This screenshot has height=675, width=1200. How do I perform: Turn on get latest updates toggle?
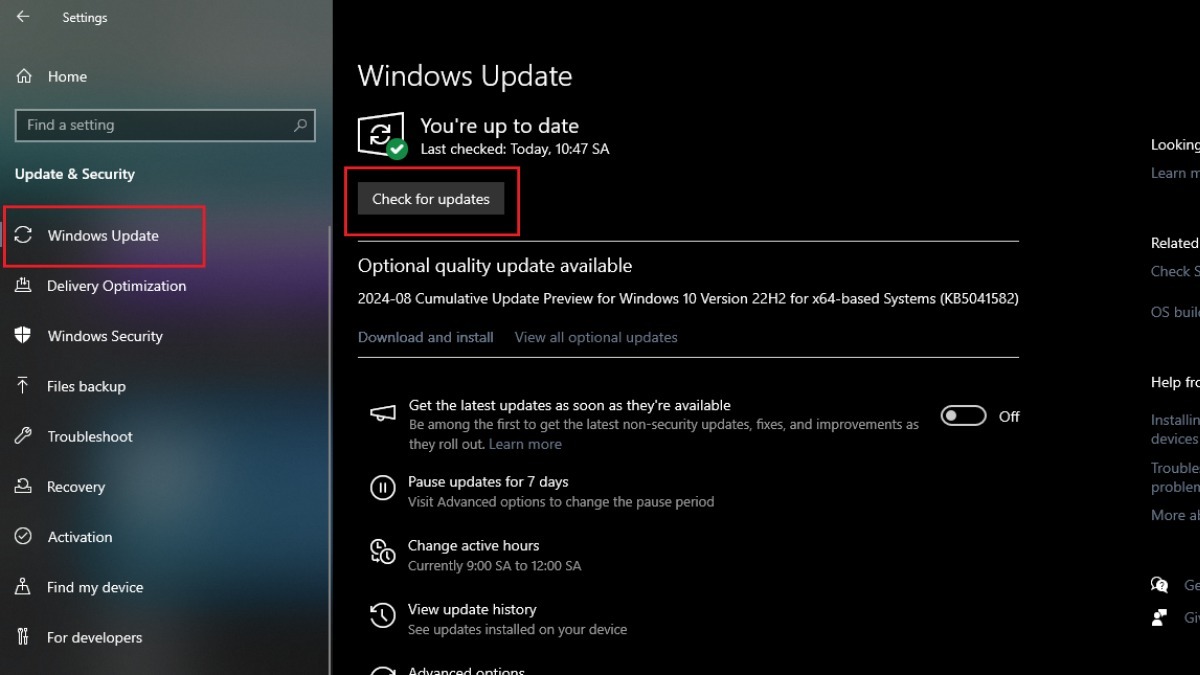pos(963,416)
